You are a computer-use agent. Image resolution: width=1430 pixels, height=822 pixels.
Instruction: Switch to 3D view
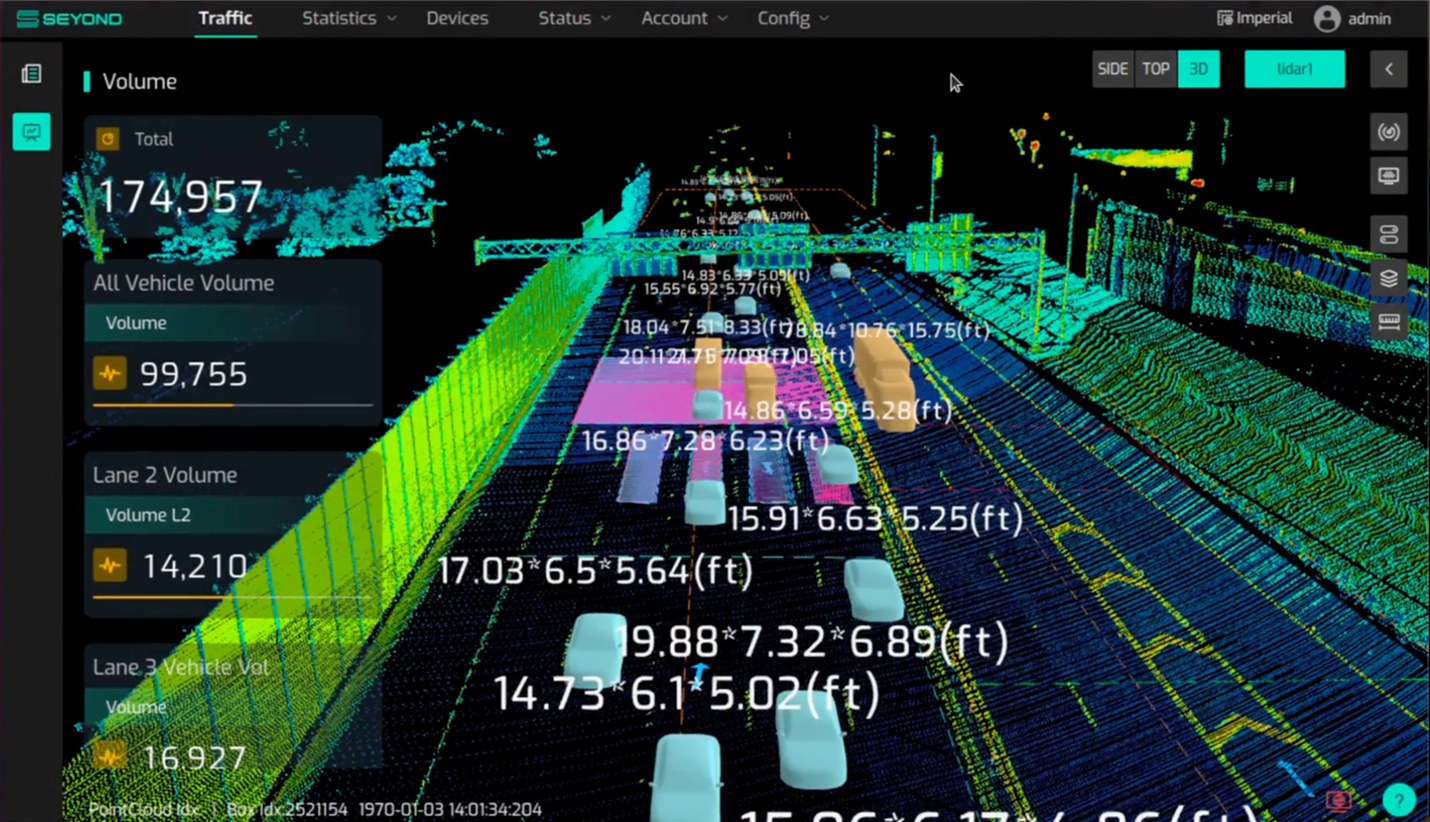pos(1199,69)
